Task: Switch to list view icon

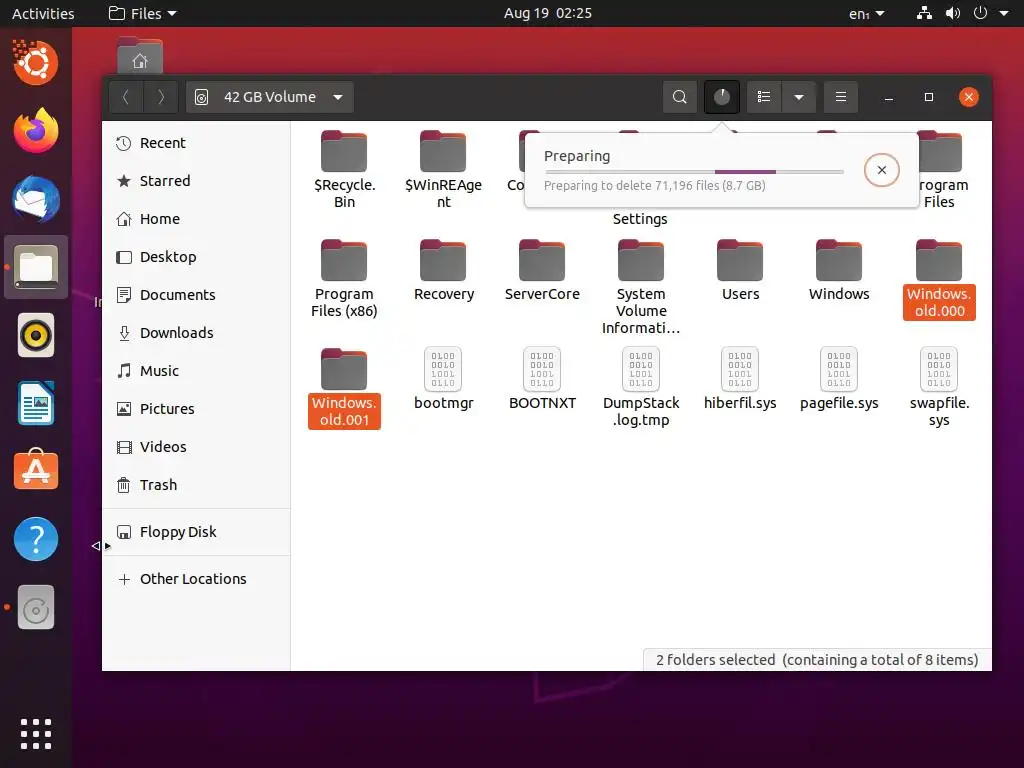Action: point(763,97)
